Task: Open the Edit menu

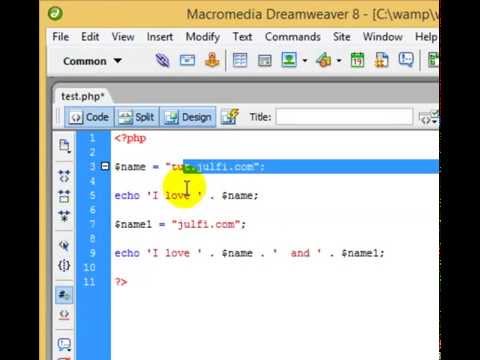Action: coord(90,36)
